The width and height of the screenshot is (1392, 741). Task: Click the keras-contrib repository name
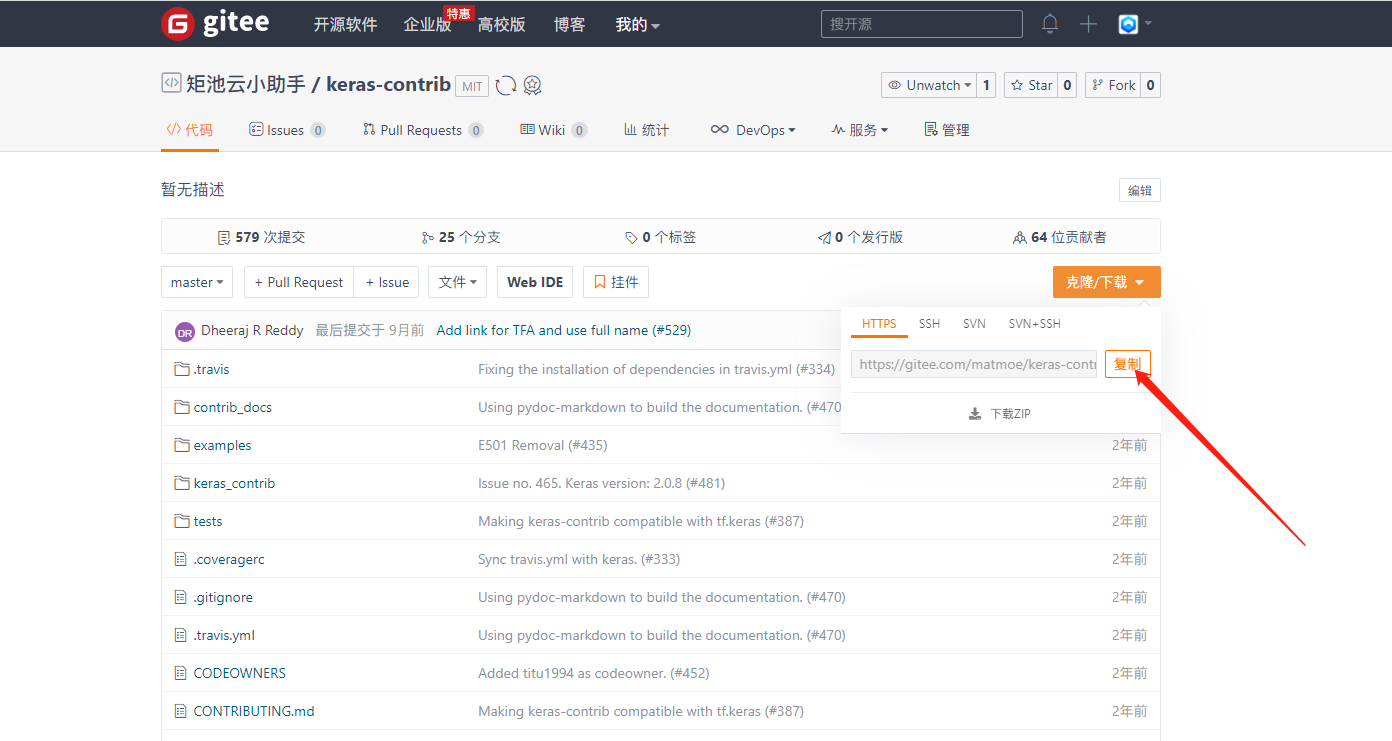point(388,84)
